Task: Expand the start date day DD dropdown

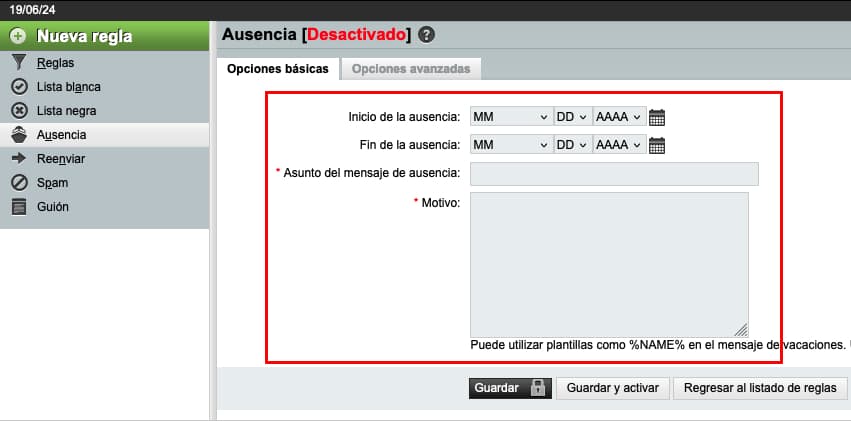Action: click(x=571, y=117)
